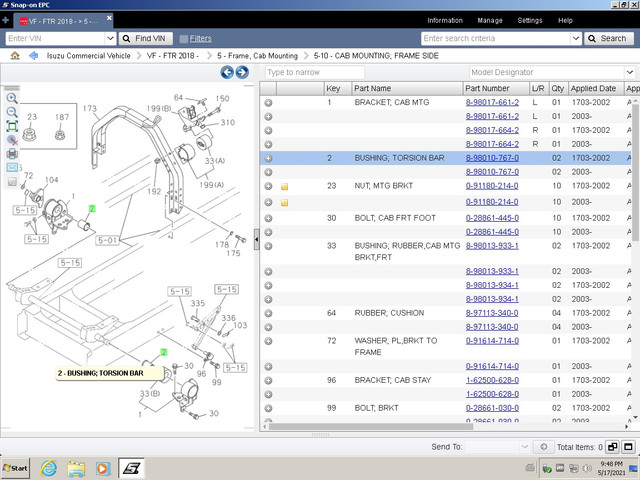The width and height of the screenshot is (640, 480).
Task: Go to next illustration page
Action: (x=242, y=72)
